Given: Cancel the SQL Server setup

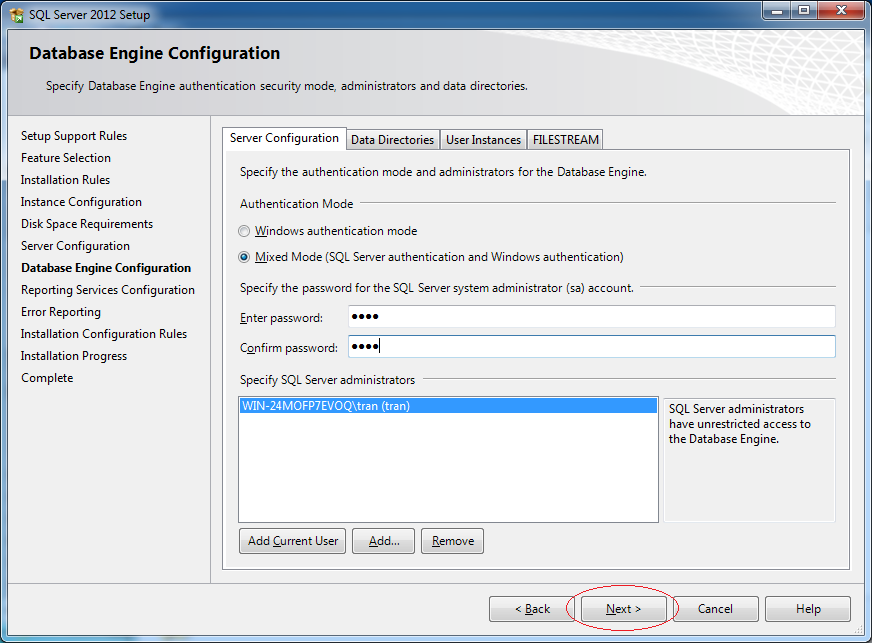Looking at the screenshot, I should pos(715,609).
